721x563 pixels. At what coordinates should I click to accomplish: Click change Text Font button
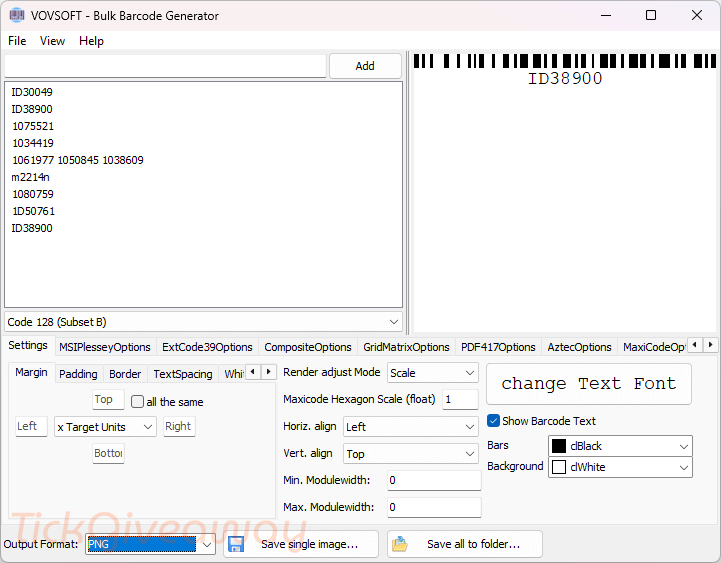point(589,384)
